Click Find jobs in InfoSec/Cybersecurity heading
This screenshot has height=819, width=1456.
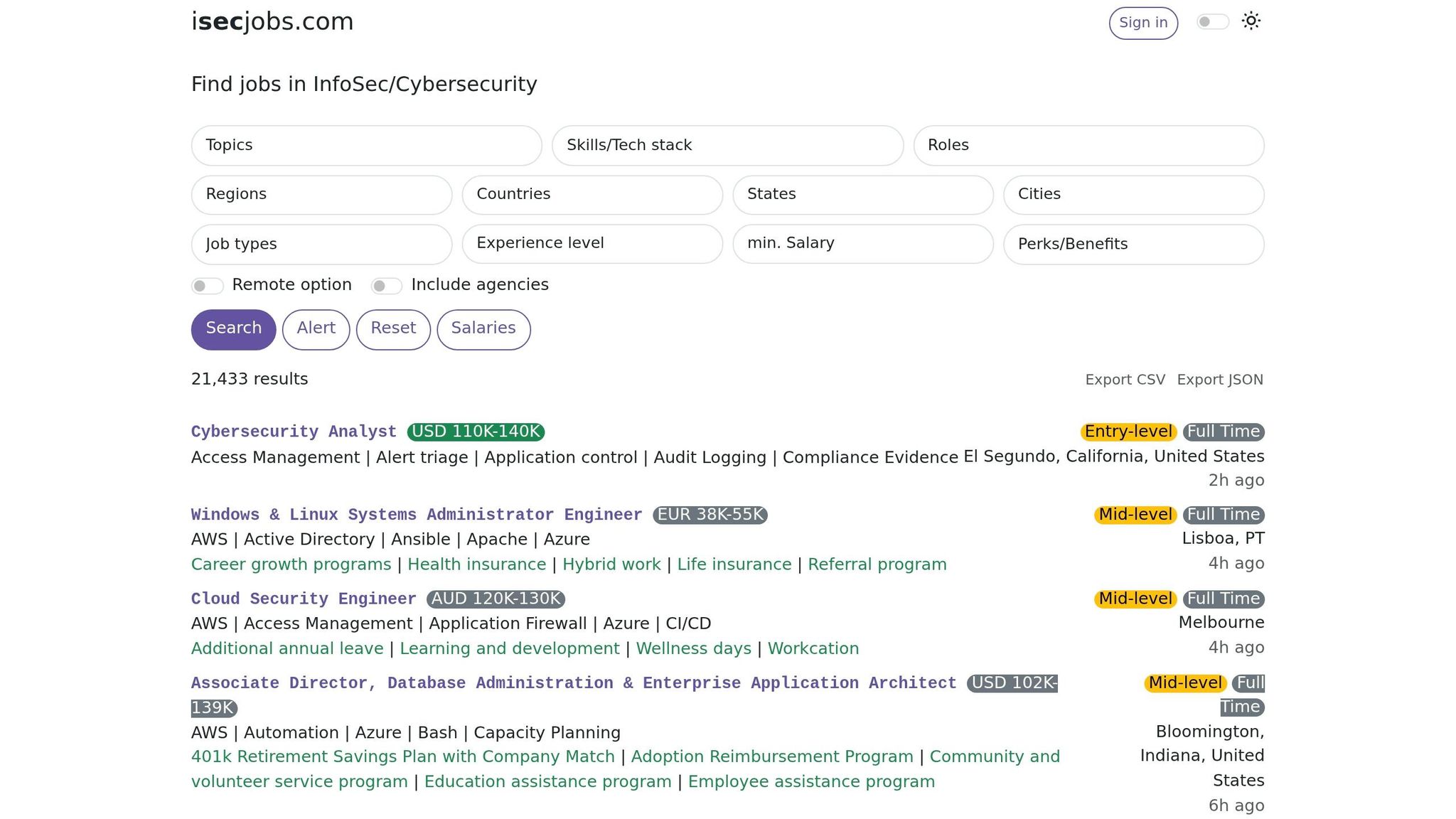(364, 84)
